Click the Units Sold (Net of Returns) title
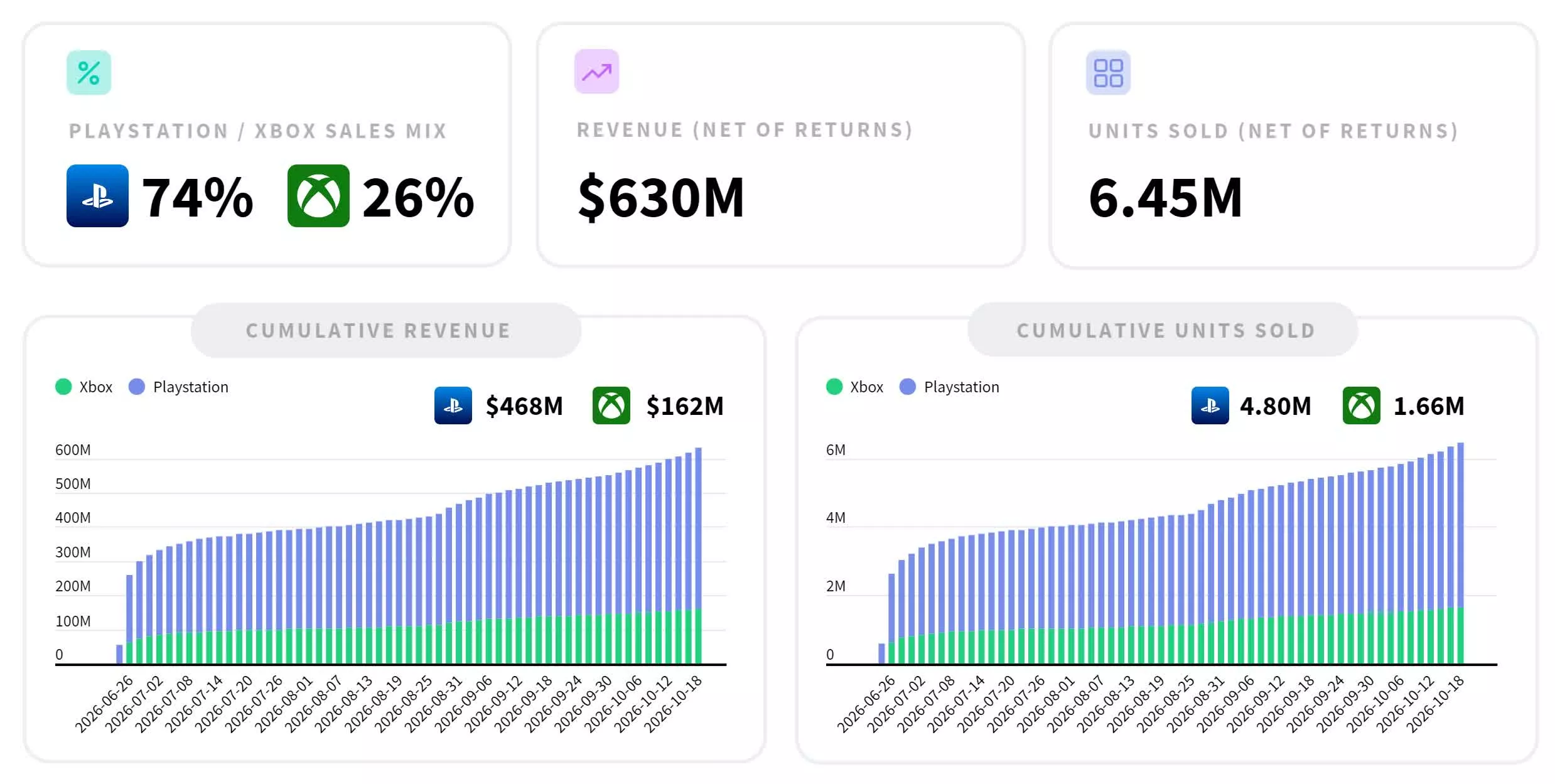The image size is (1555, 784). [1273, 131]
